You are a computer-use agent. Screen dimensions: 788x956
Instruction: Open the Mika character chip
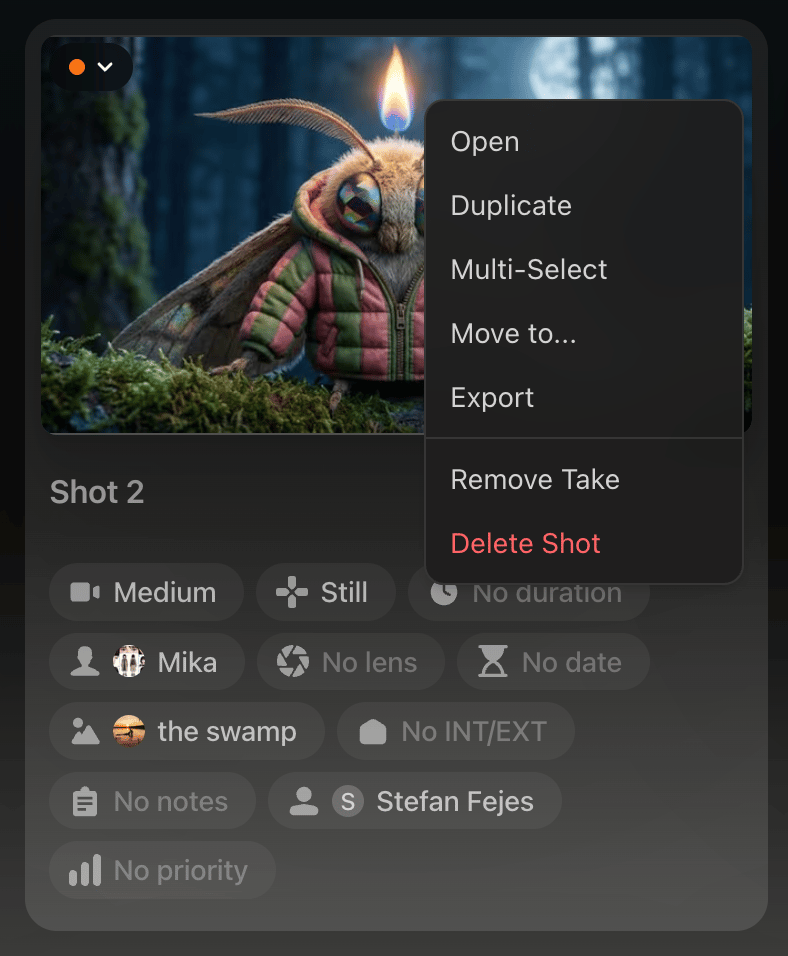pyautogui.click(x=147, y=662)
